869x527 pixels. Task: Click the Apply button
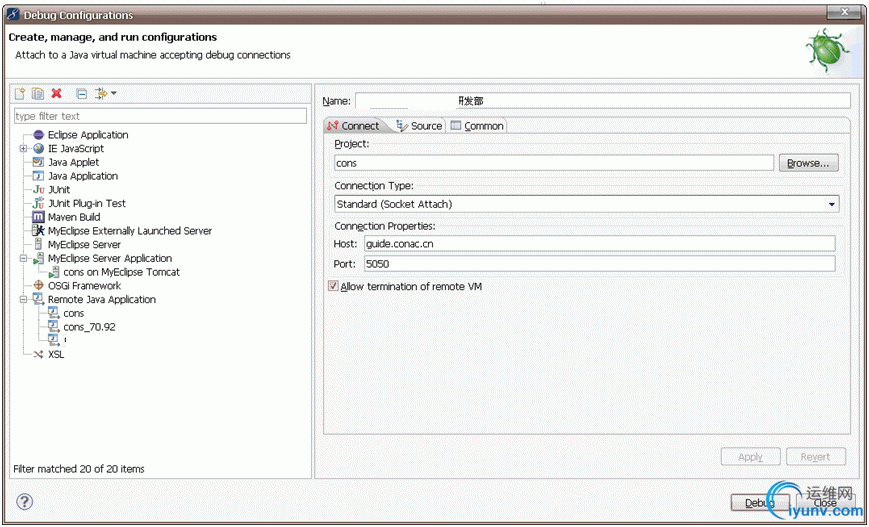click(x=750, y=457)
